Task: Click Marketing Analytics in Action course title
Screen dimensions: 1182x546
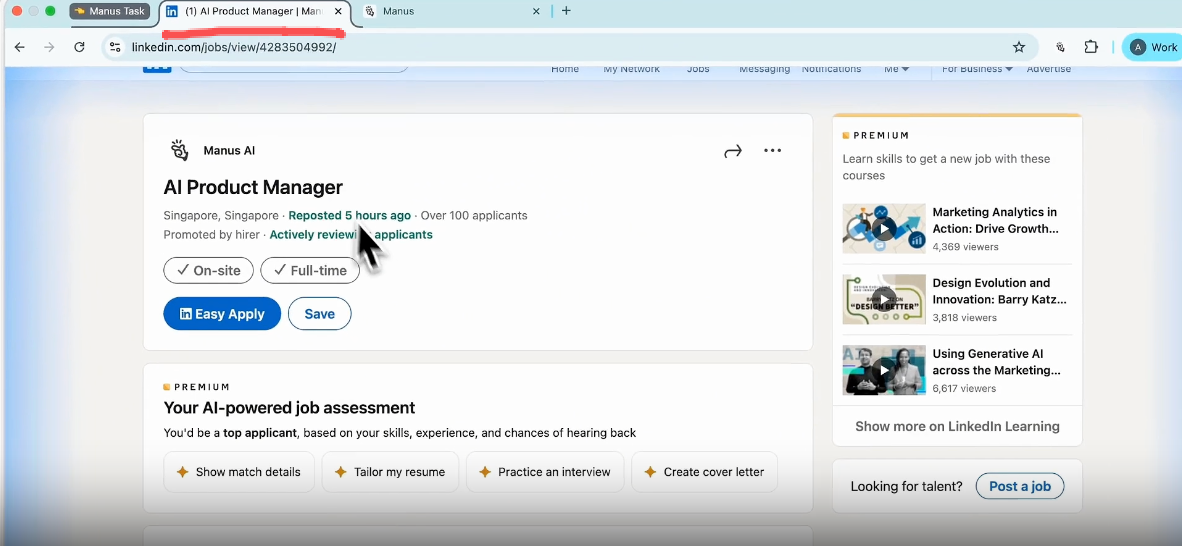Action: (996, 220)
